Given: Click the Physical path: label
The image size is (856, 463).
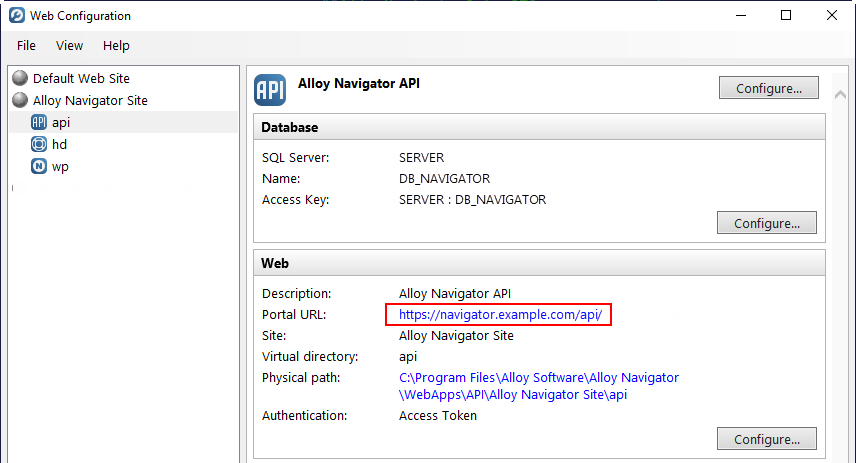Looking at the screenshot, I should 301,378.
